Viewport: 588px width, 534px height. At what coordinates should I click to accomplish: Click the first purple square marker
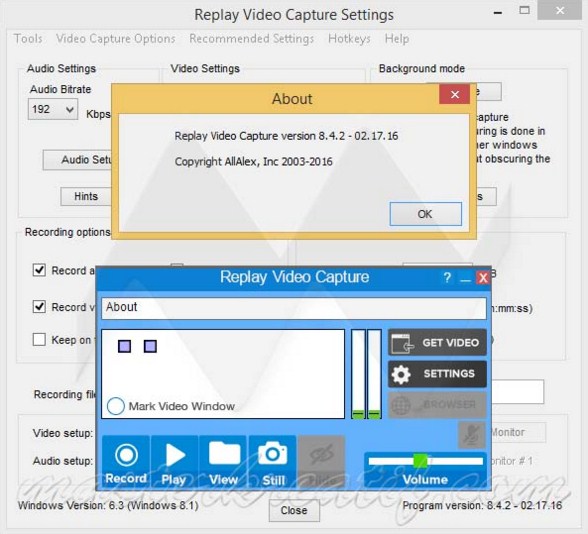(124, 346)
